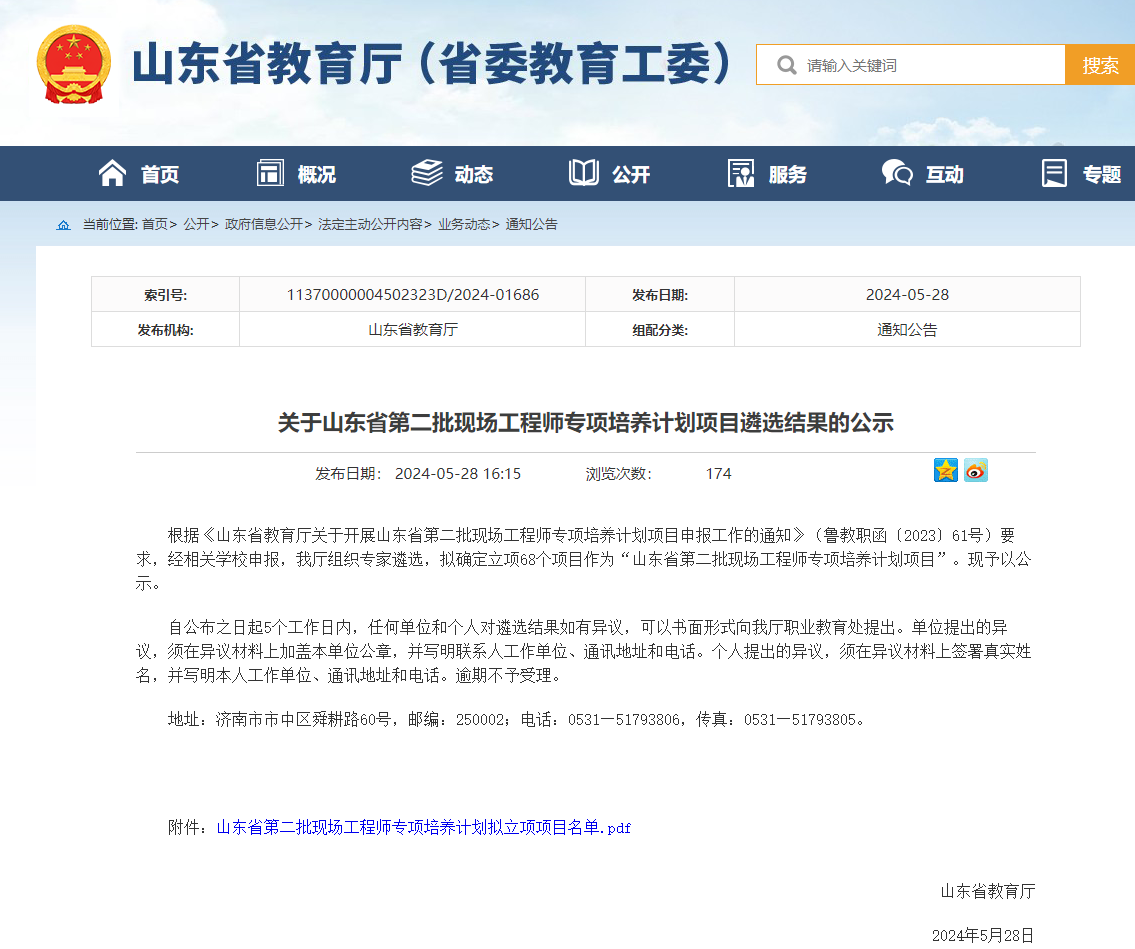
Task: Share via the QQ Zone star icon
Action: [945, 471]
